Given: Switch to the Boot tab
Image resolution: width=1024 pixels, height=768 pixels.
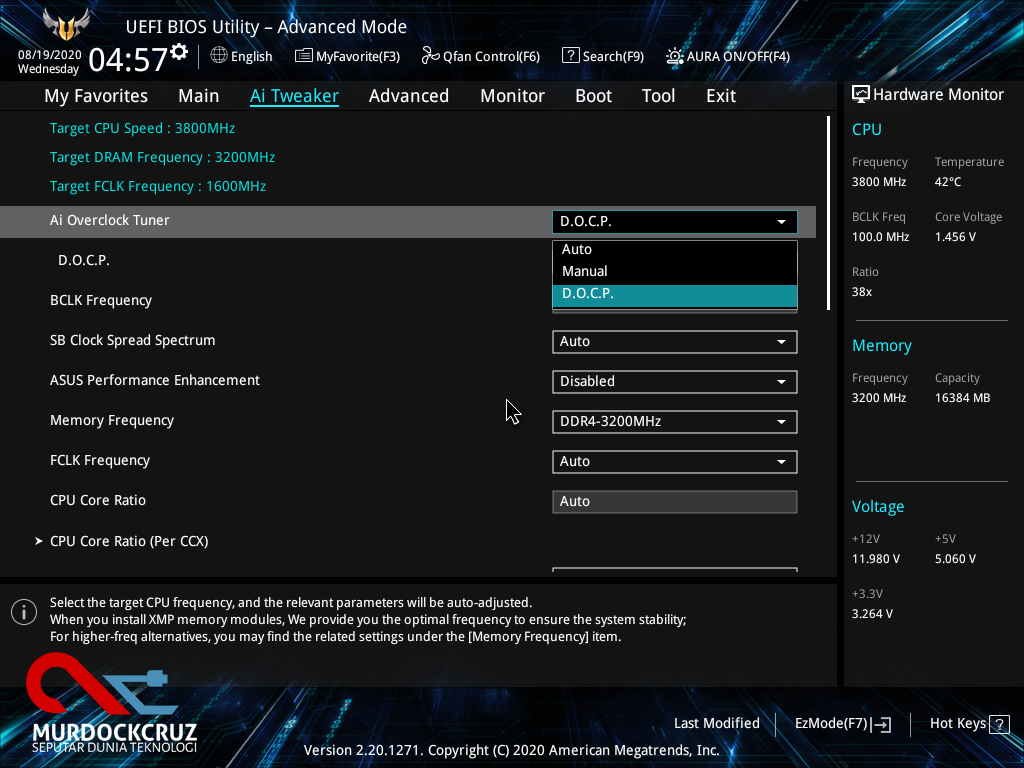Looking at the screenshot, I should [x=594, y=96].
